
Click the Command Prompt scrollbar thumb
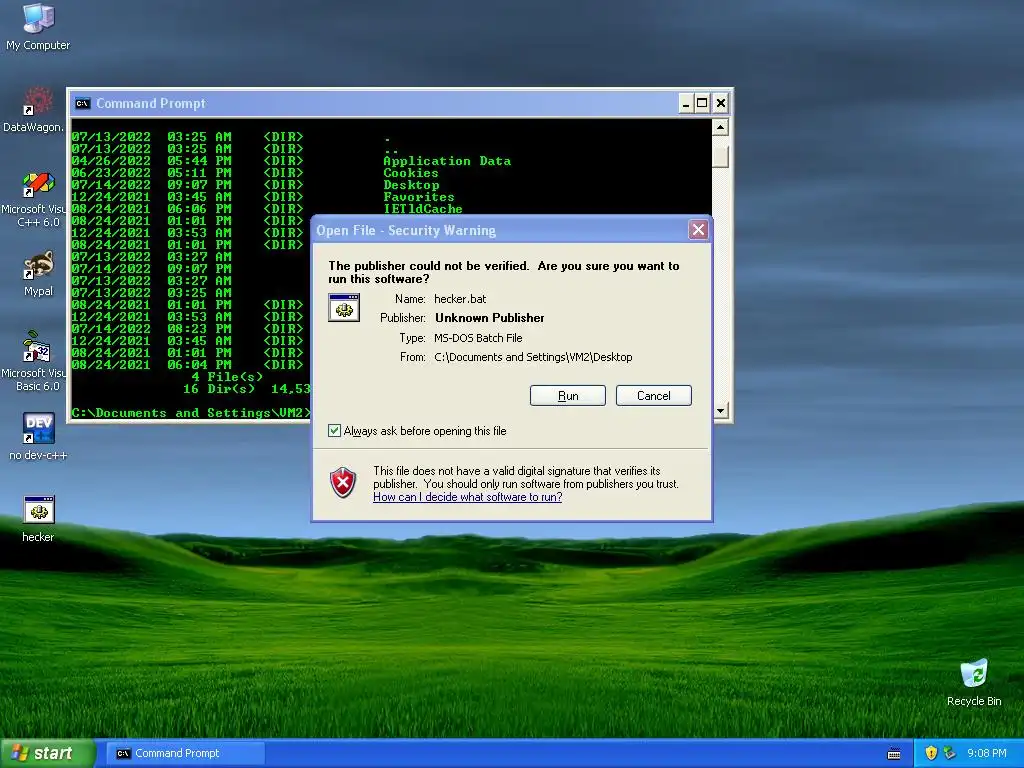pyautogui.click(x=720, y=157)
